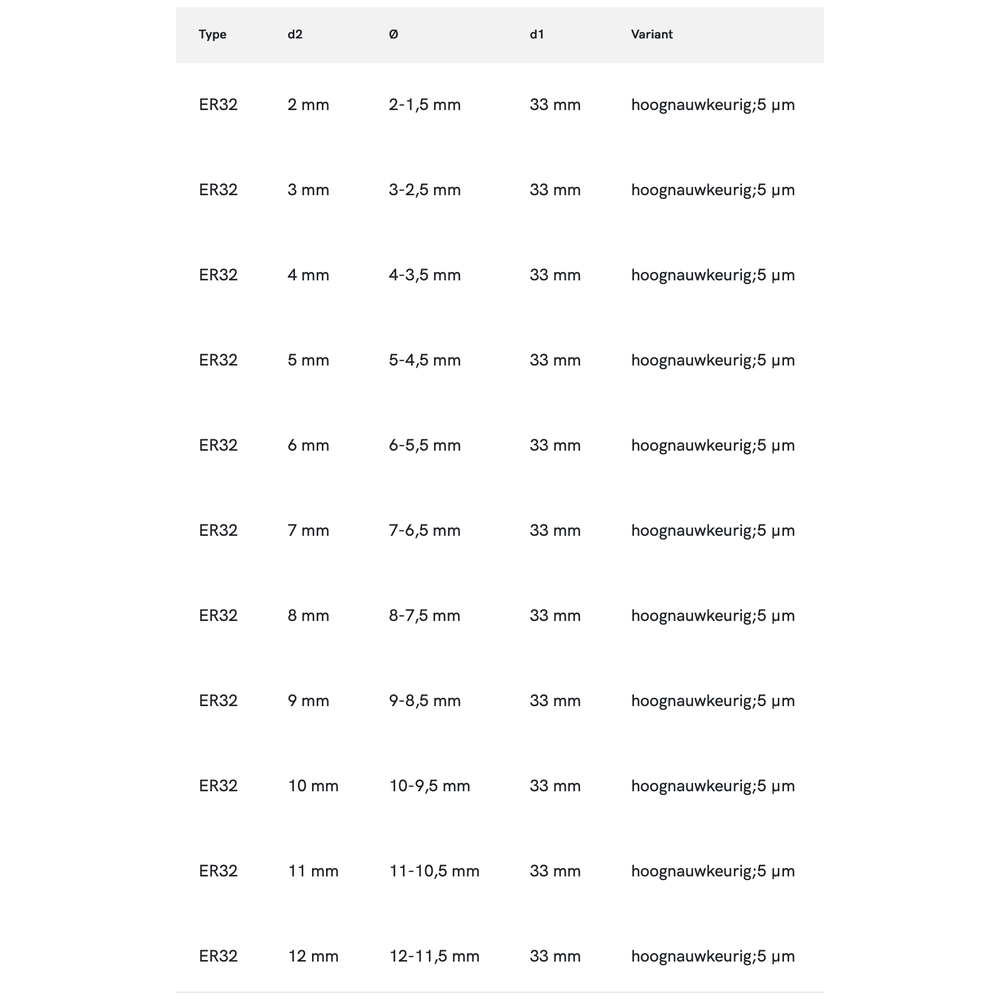Select the 9-8,5 mm range cell

coord(425,701)
